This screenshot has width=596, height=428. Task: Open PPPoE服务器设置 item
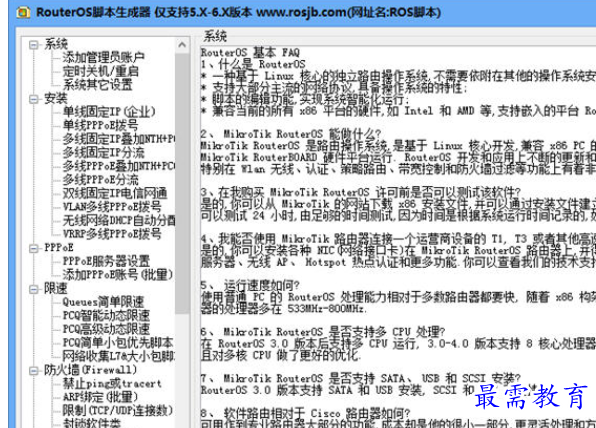(106, 261)
